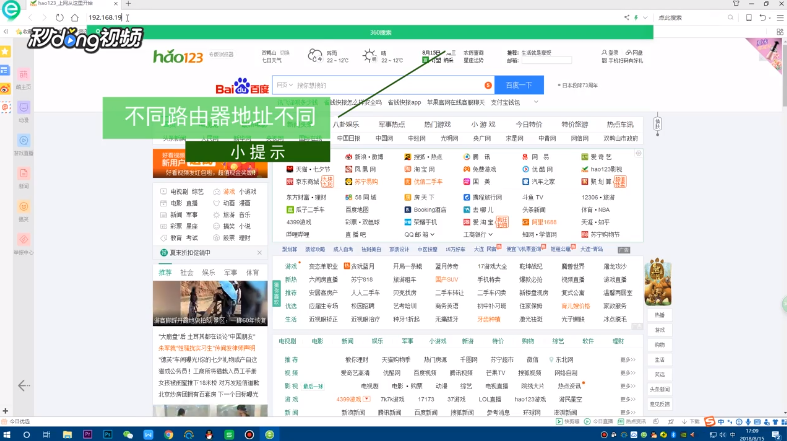Screen dimensions: 787x441
Task: Go to the home page icon
Action: click(x=74, y=18)
